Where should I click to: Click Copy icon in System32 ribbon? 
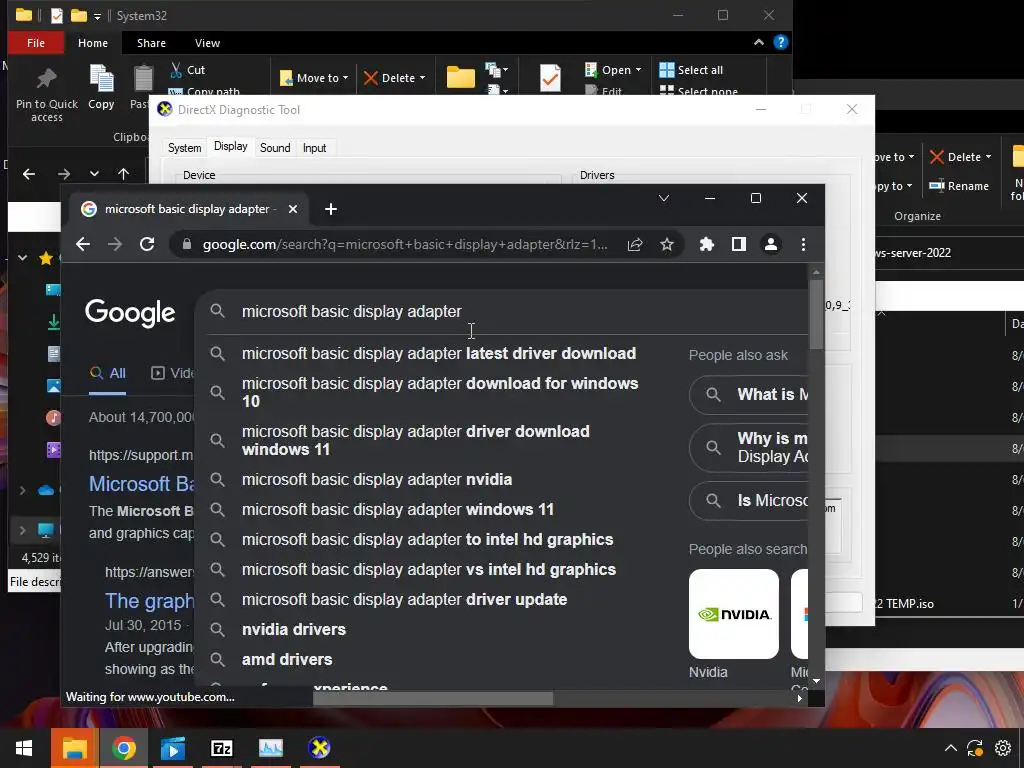(101, 87)
